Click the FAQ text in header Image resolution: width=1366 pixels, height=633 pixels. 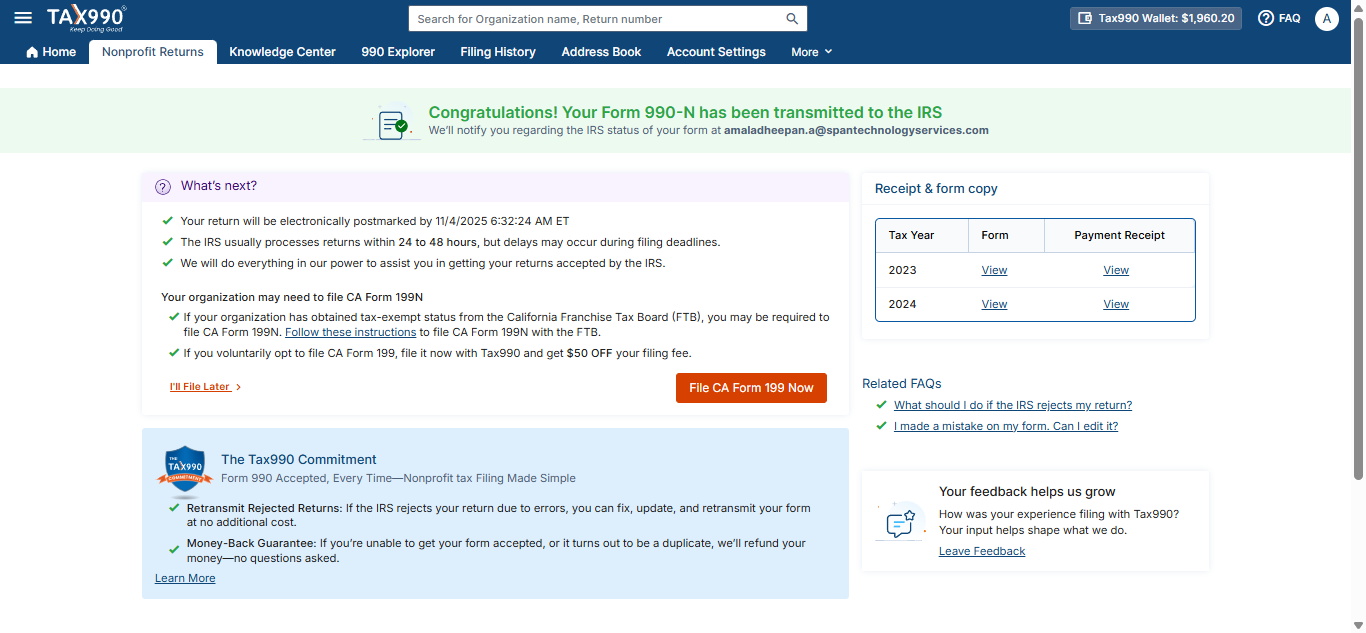1289,18
